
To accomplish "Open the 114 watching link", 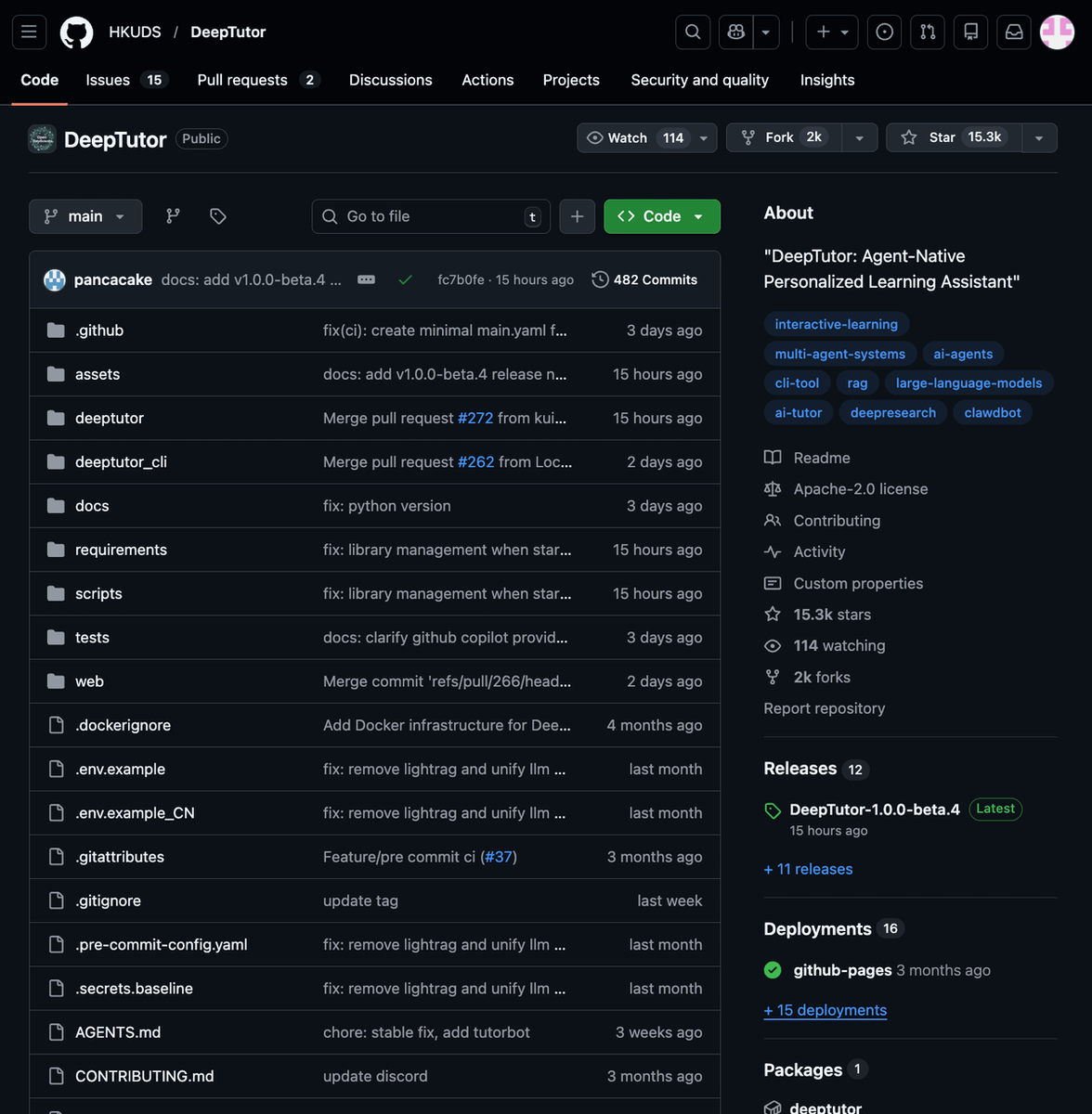I will pos(825,645).
